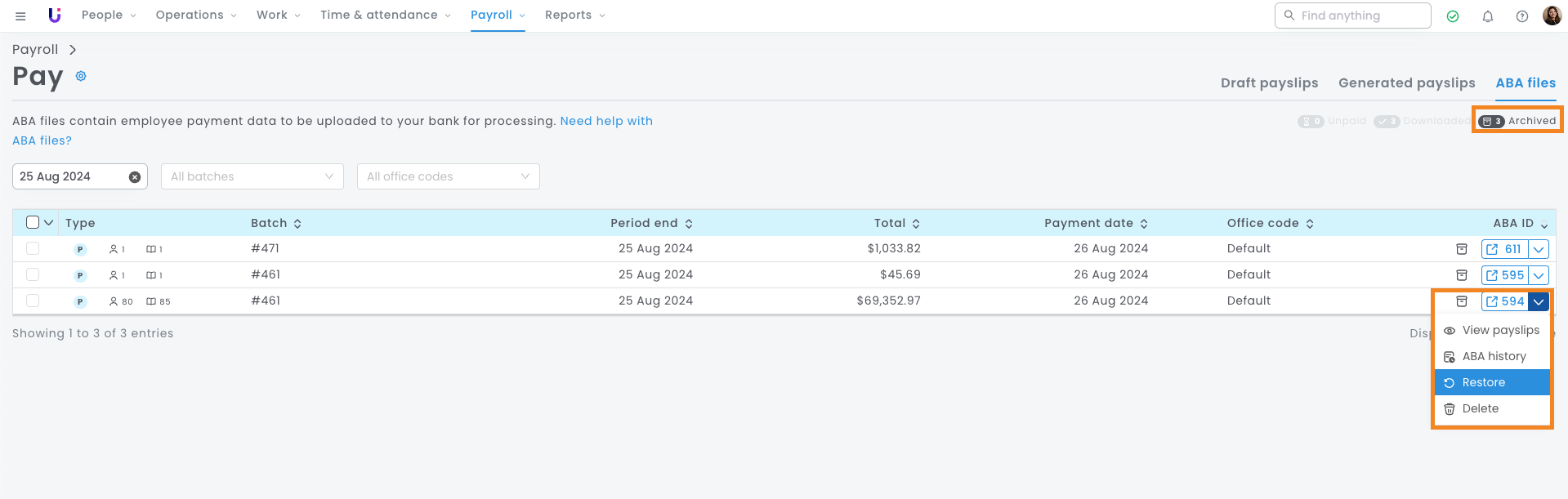The image size is (1568, 499).
Task: Open the help question mark icon
Action: 1521,16
